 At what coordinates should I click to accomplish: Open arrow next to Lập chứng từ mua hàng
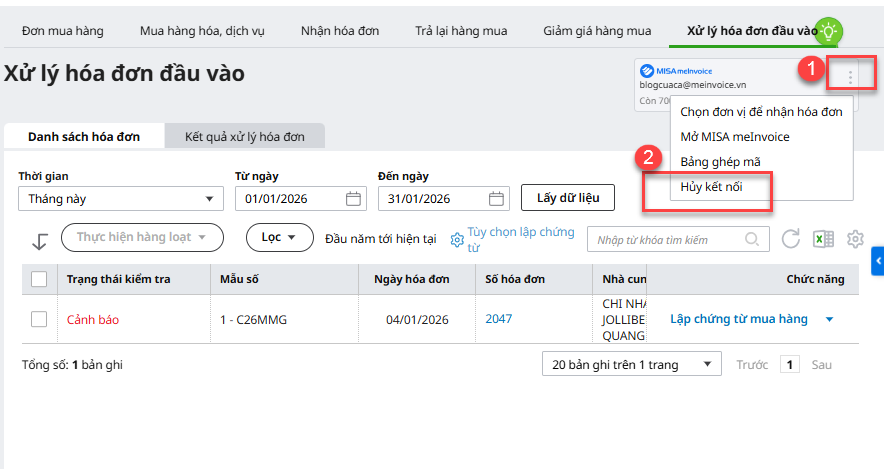click(x=829, y=320)
